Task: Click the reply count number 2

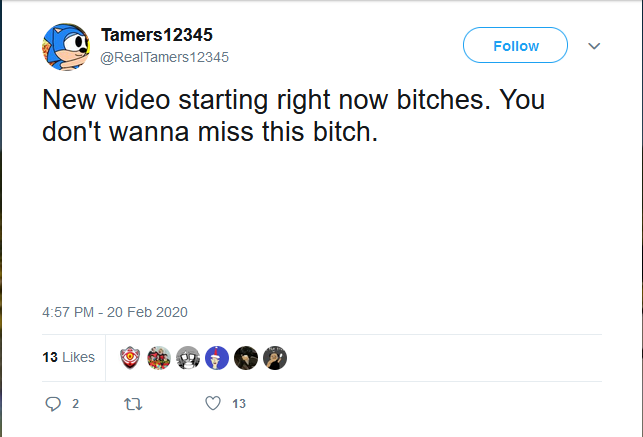Action: (x=75, y=404)
